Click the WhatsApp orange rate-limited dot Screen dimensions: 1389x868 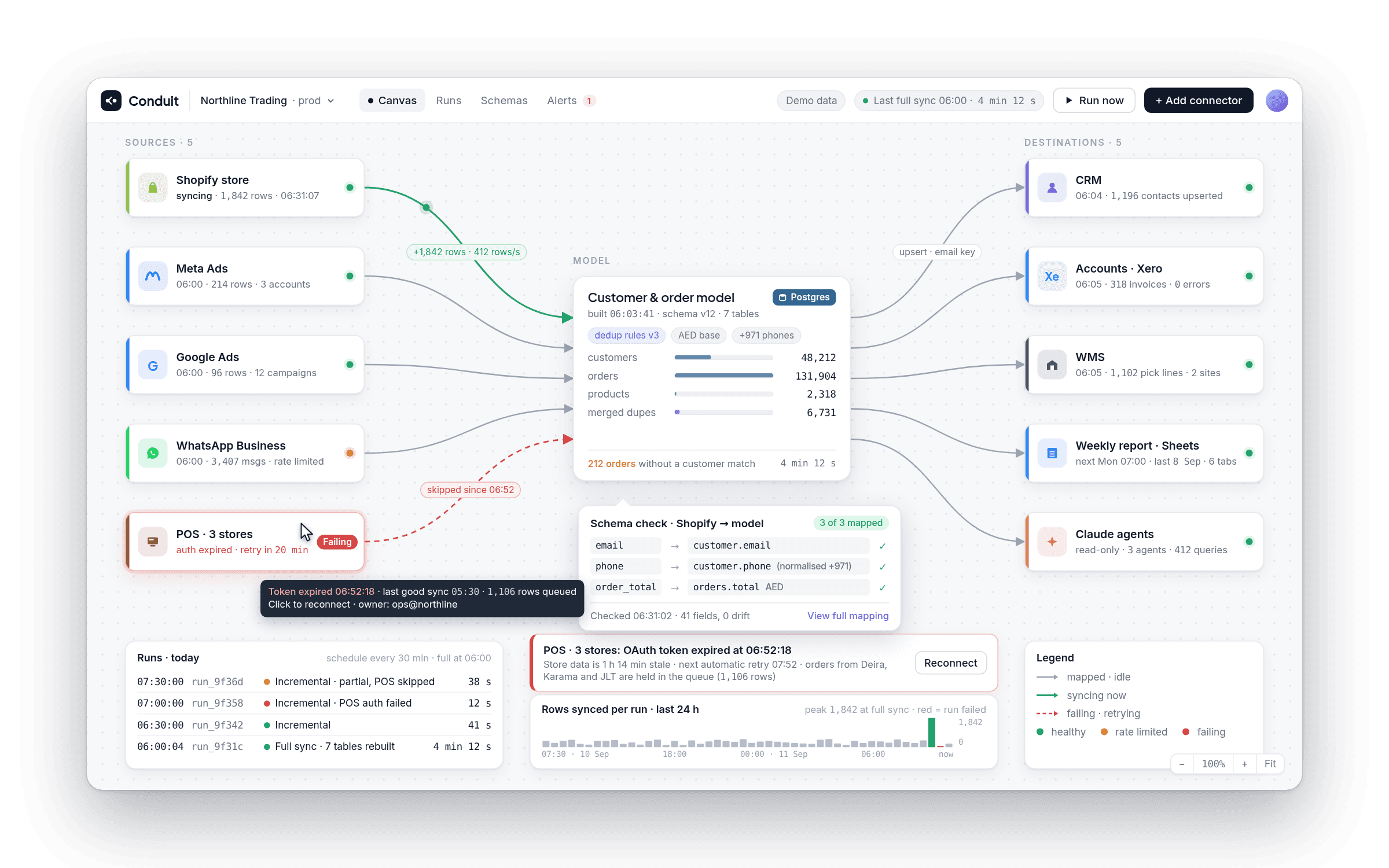click(x=350, y=453)
